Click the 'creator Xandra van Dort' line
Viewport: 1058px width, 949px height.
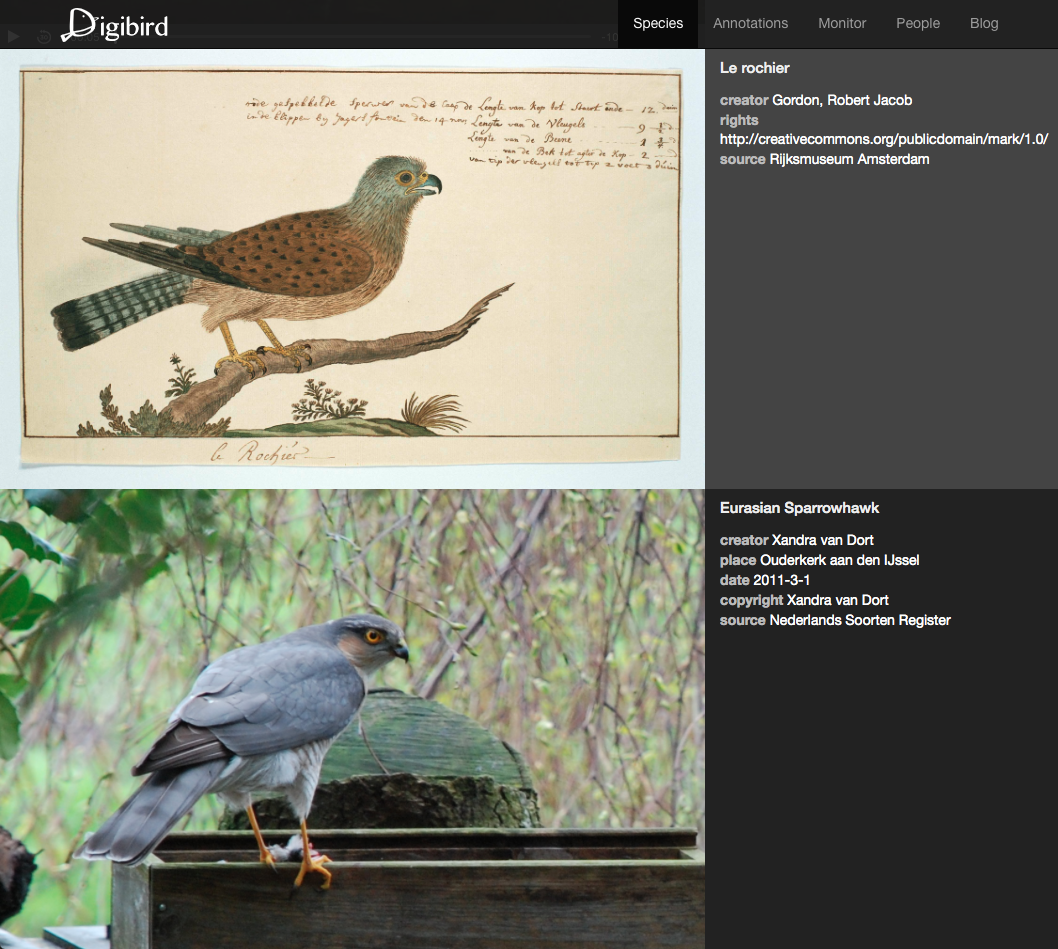(797, 540)
